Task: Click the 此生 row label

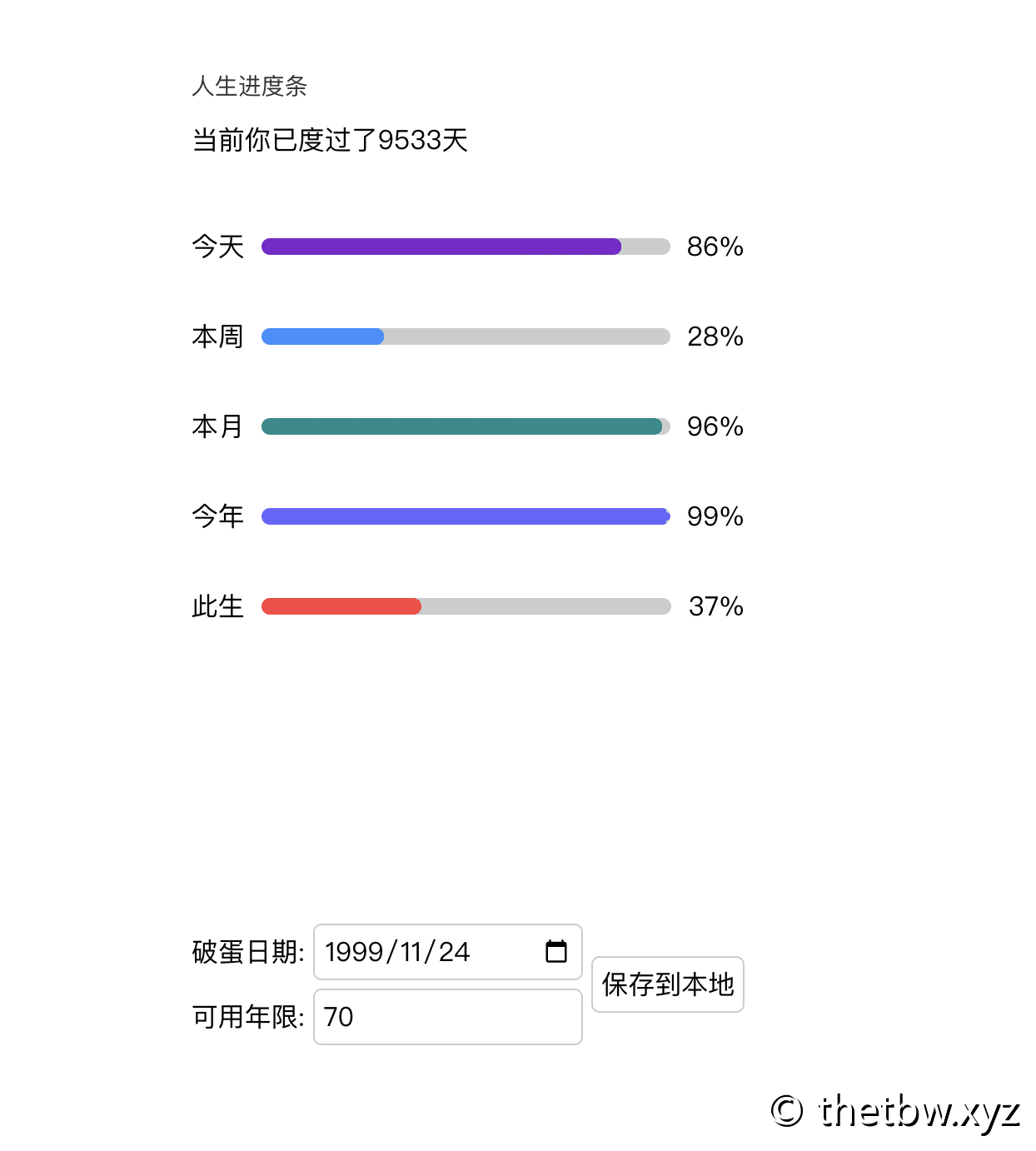Action: 217,606
